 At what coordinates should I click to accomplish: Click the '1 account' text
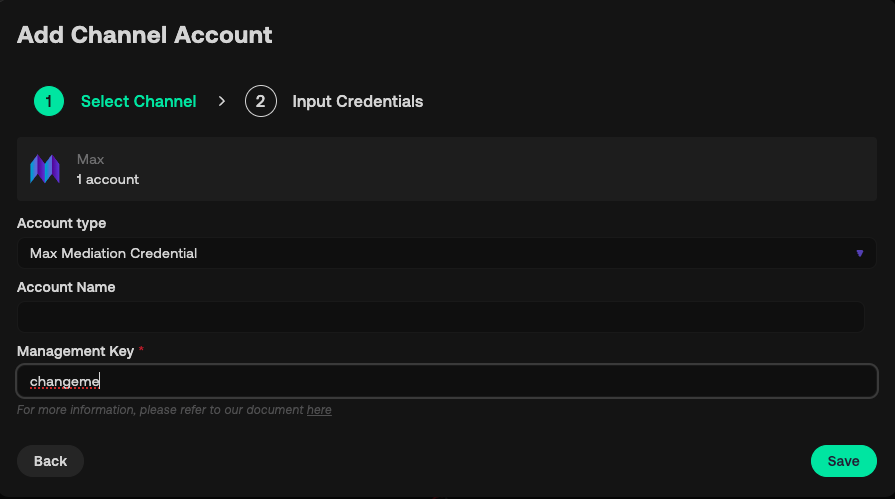[x=108, y=179]
